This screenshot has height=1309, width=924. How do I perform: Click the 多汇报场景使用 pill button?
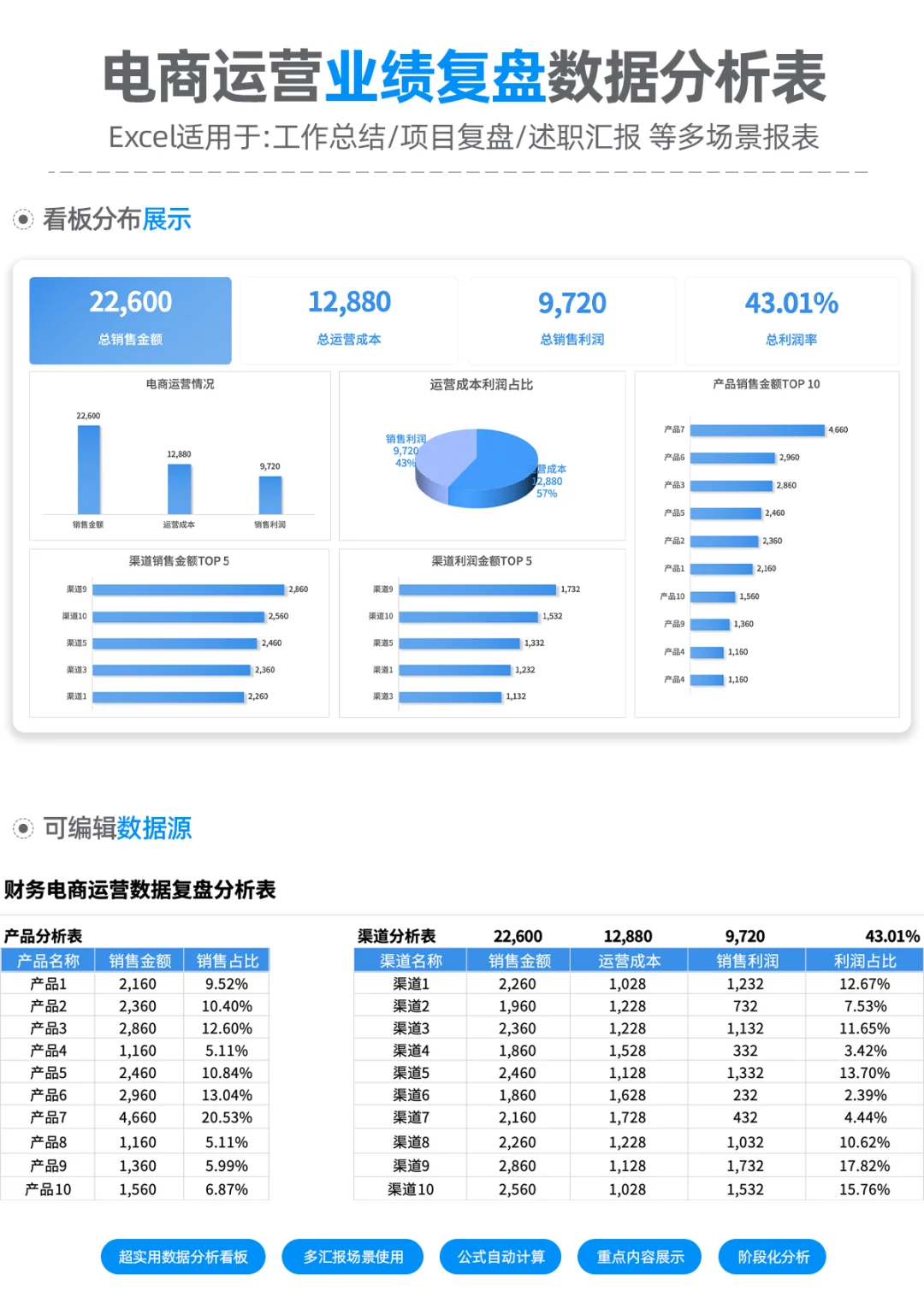pyautogui.click(x=352, y=1257)
